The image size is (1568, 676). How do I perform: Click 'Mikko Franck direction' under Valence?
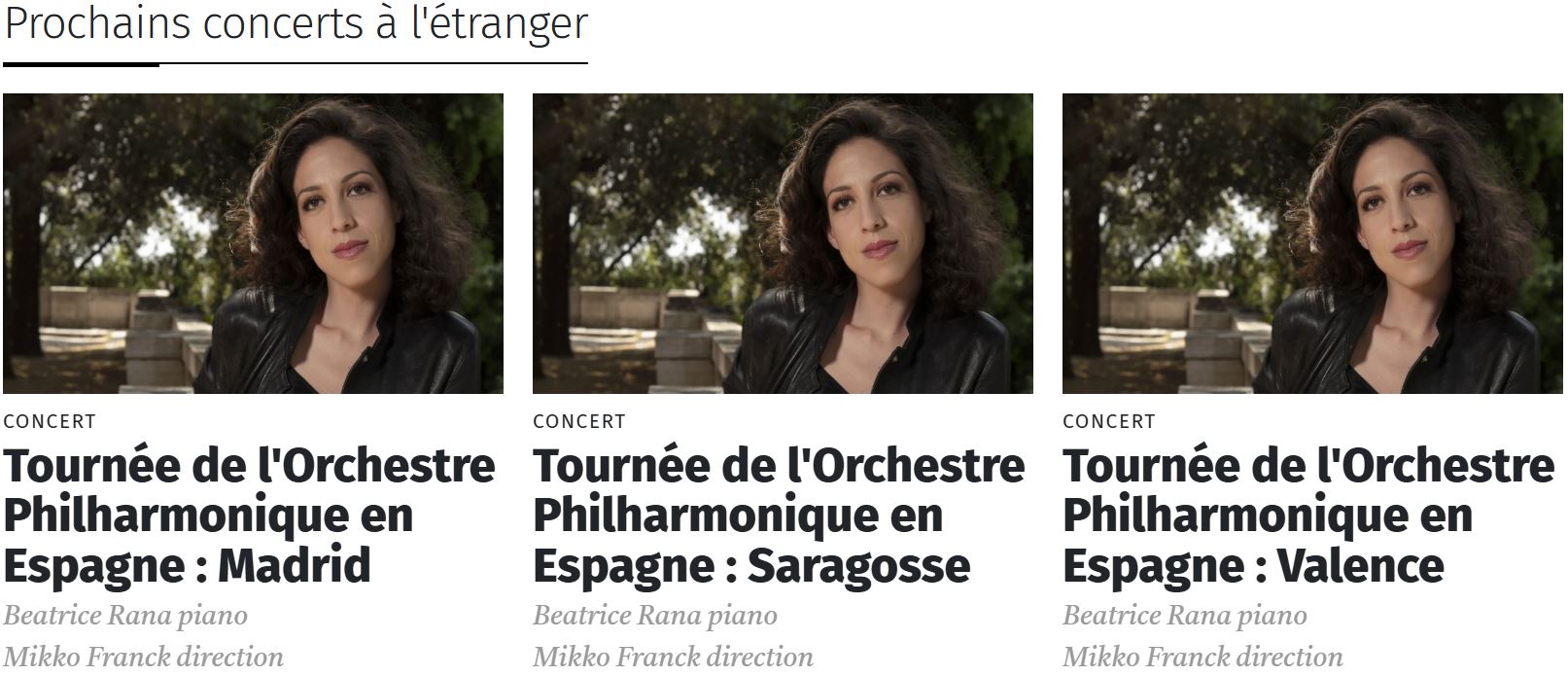1202,657
